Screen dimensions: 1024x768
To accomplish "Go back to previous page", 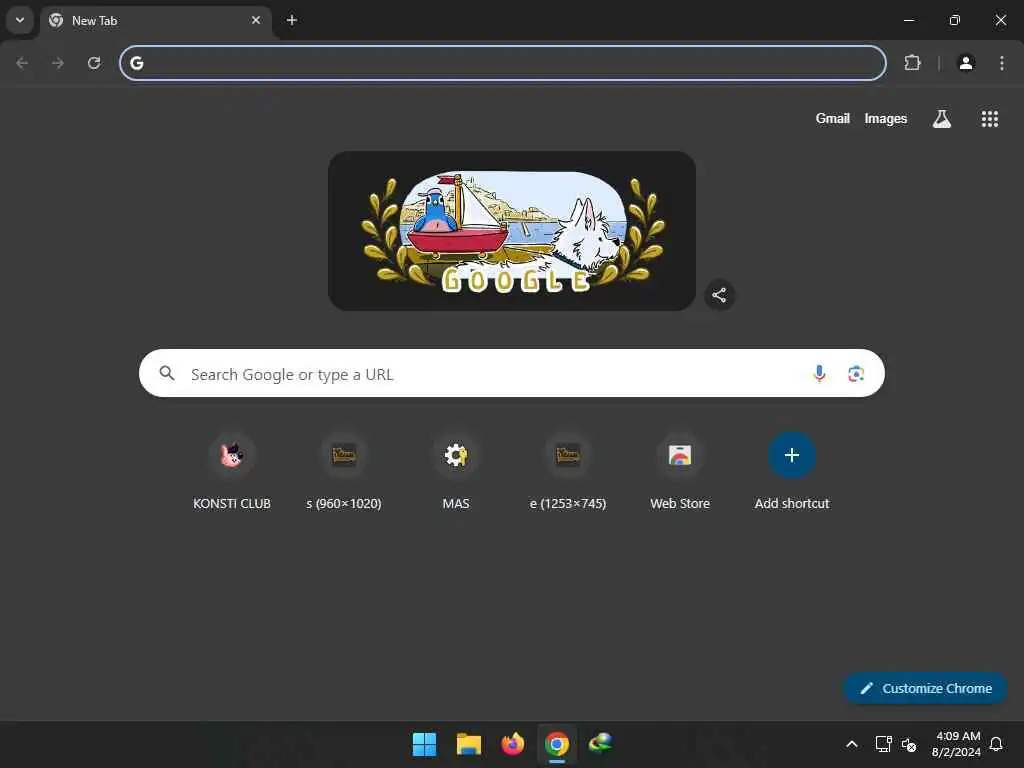I will (x=22, y=63).
